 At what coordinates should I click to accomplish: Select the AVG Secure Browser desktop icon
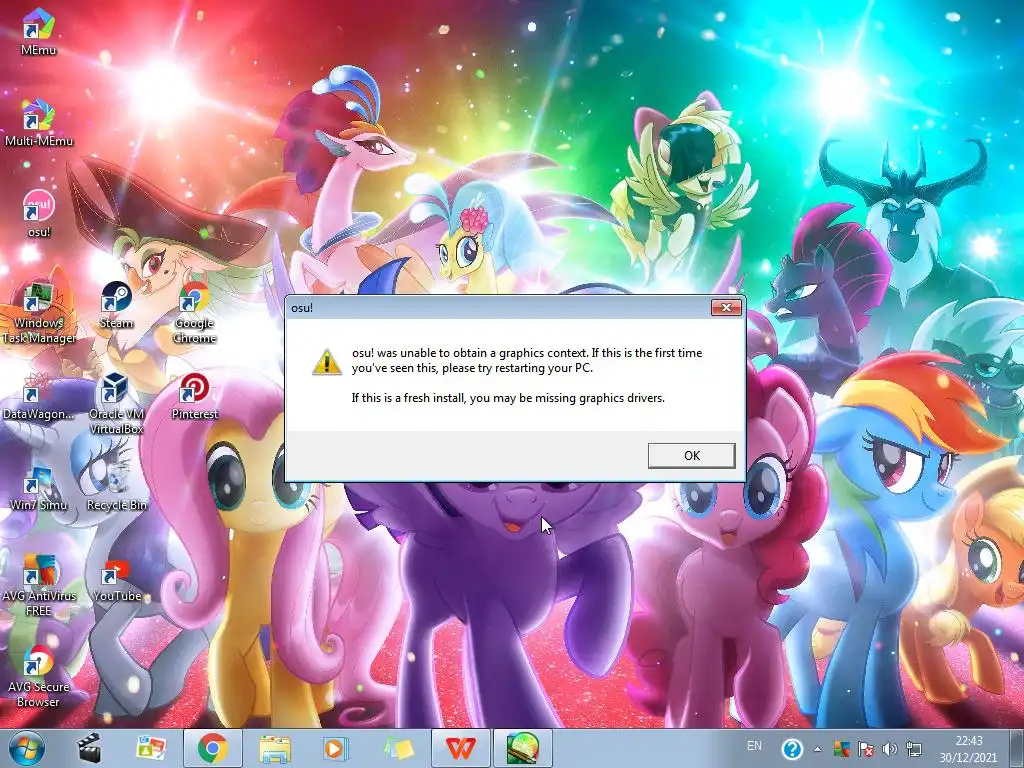click(x=39, y=676)
